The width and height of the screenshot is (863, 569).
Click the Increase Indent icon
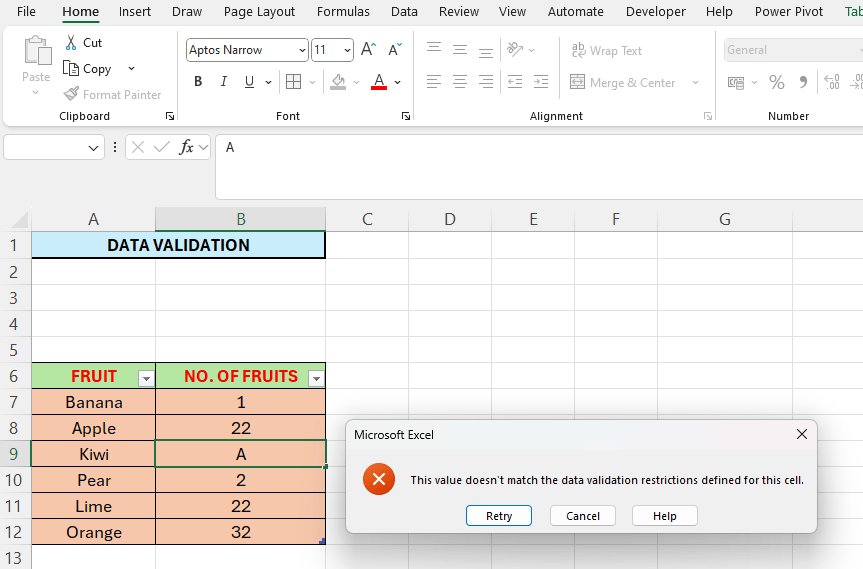pyautogui.click(x=541, y=82)
